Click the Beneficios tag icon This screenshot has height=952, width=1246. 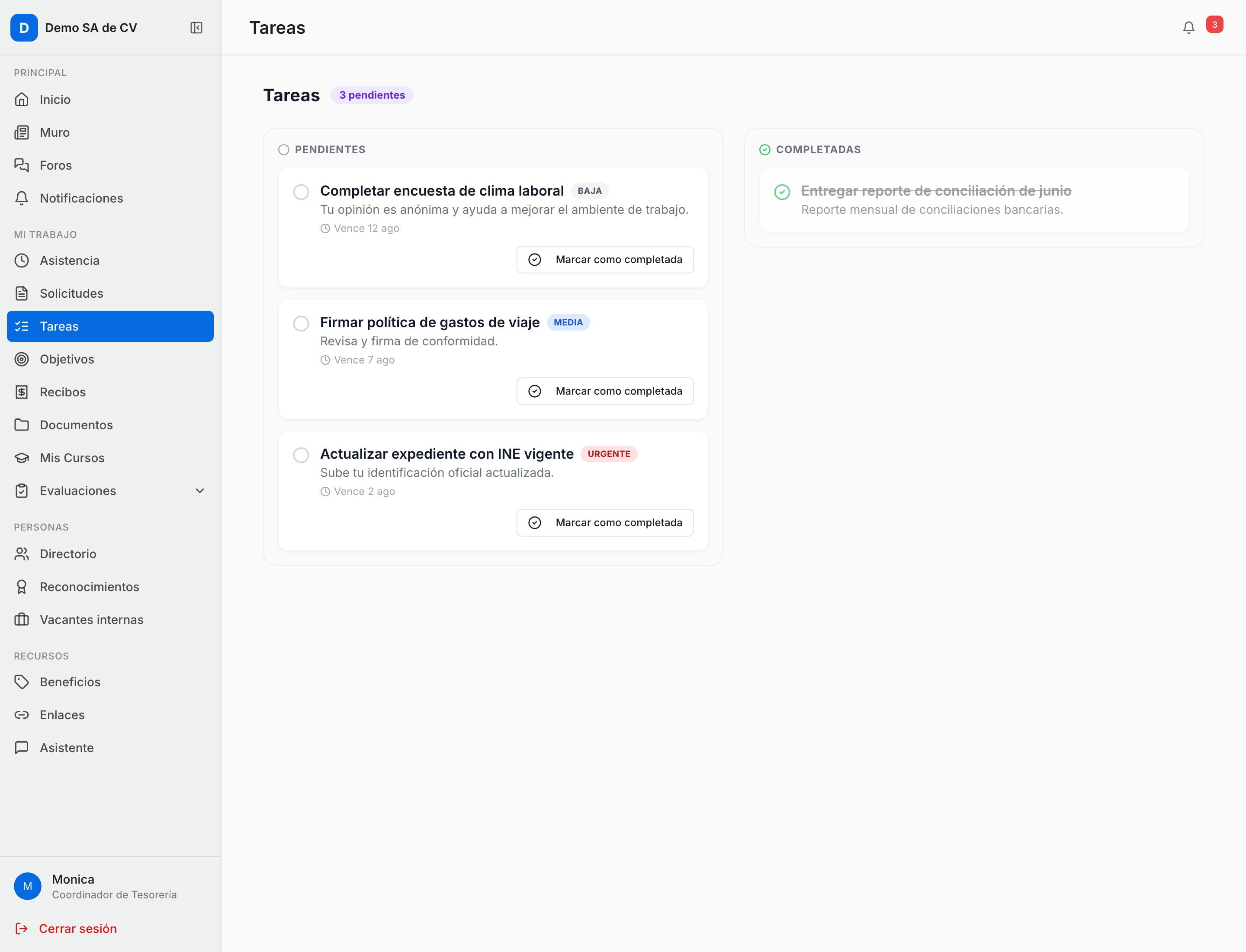point(22,682)
